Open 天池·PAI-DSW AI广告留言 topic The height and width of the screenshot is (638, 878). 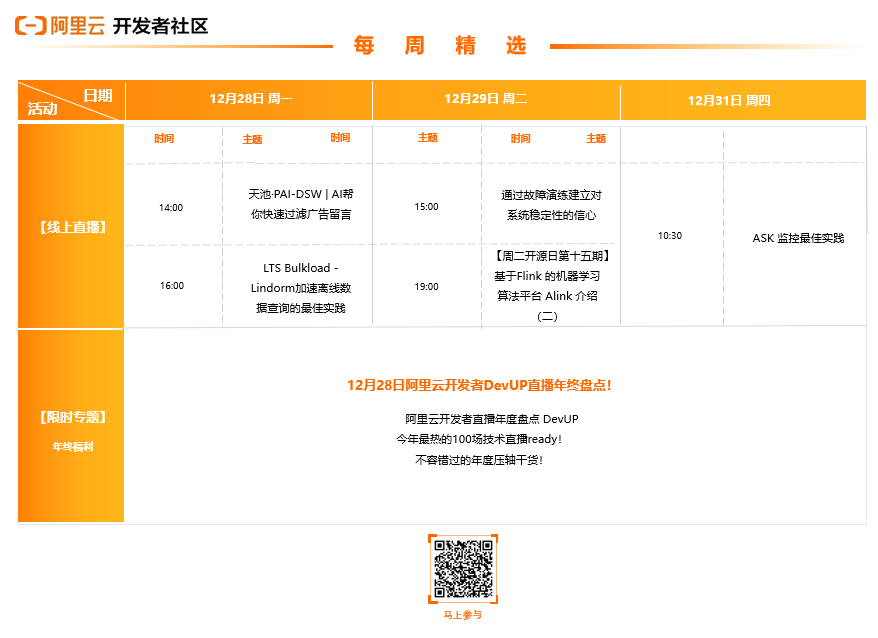tap(301, 204)
